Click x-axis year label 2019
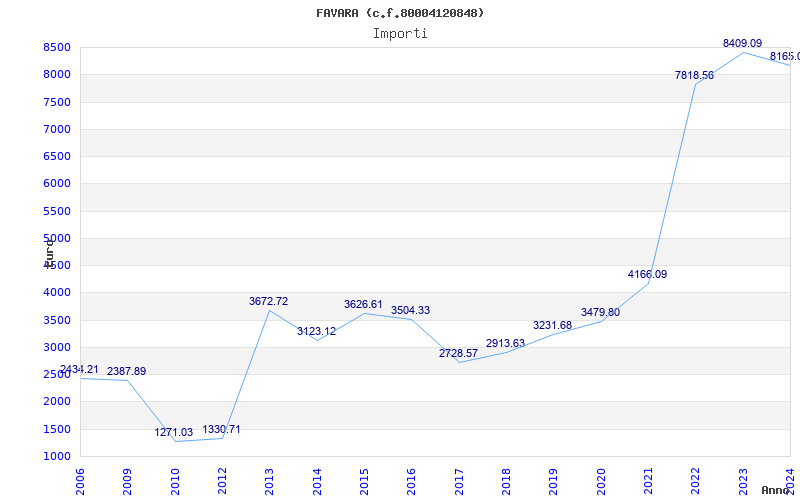Image resolution: width=800 pixels, height=500 pixels. pyautogui.click(x=554, y=482)
